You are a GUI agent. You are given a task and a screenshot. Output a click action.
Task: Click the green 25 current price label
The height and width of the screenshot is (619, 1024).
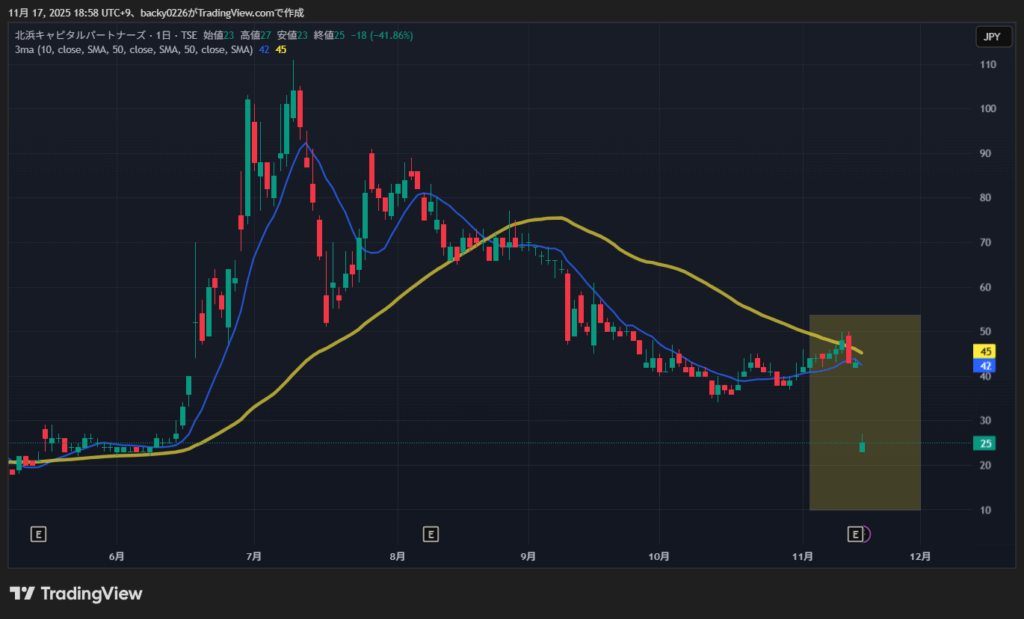click(985, 444)
